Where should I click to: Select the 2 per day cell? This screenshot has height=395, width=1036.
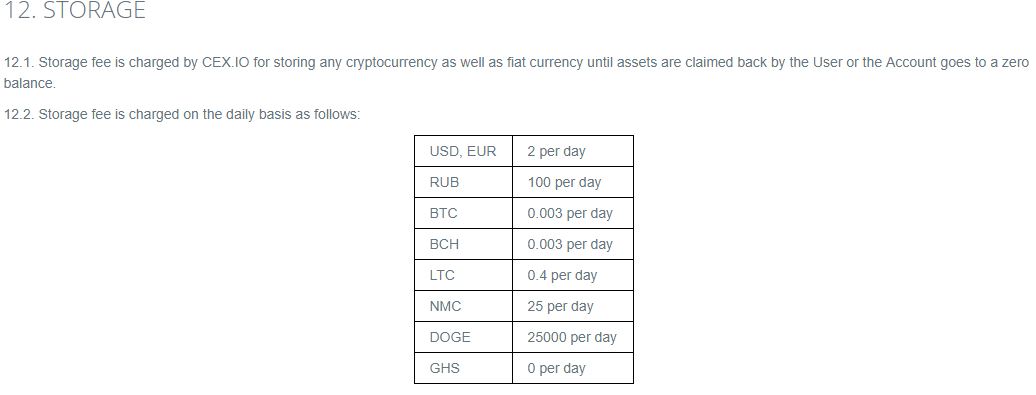pyautogui.click(x=573, y=151)
